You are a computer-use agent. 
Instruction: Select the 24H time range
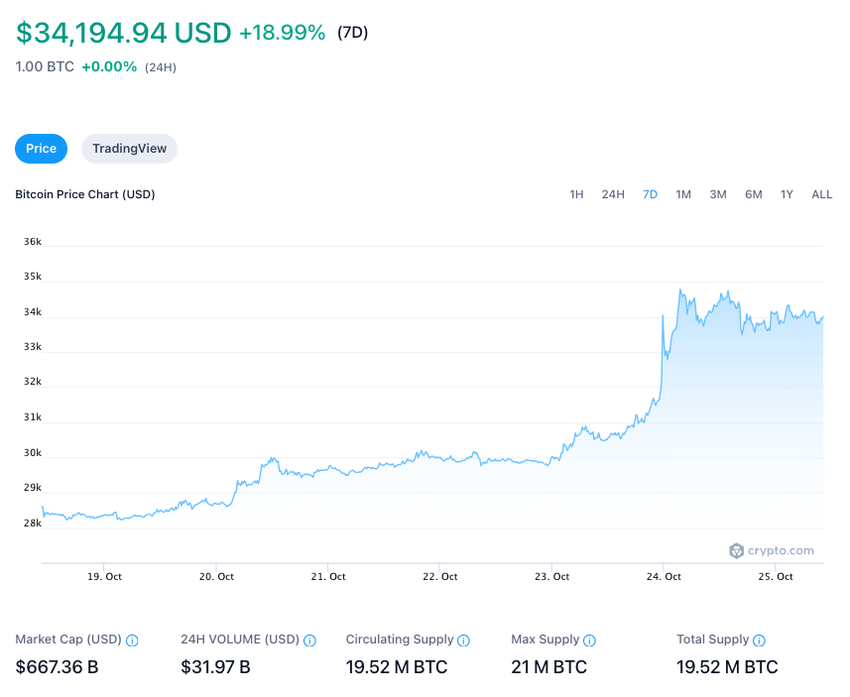point(613,194)
